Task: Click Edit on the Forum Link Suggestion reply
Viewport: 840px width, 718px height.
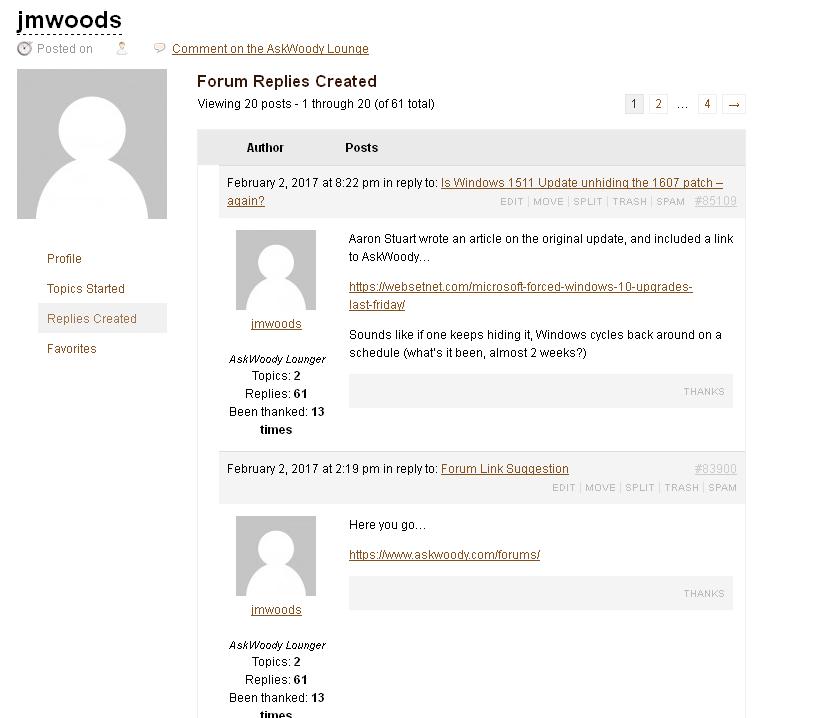Action: [564, 488]
